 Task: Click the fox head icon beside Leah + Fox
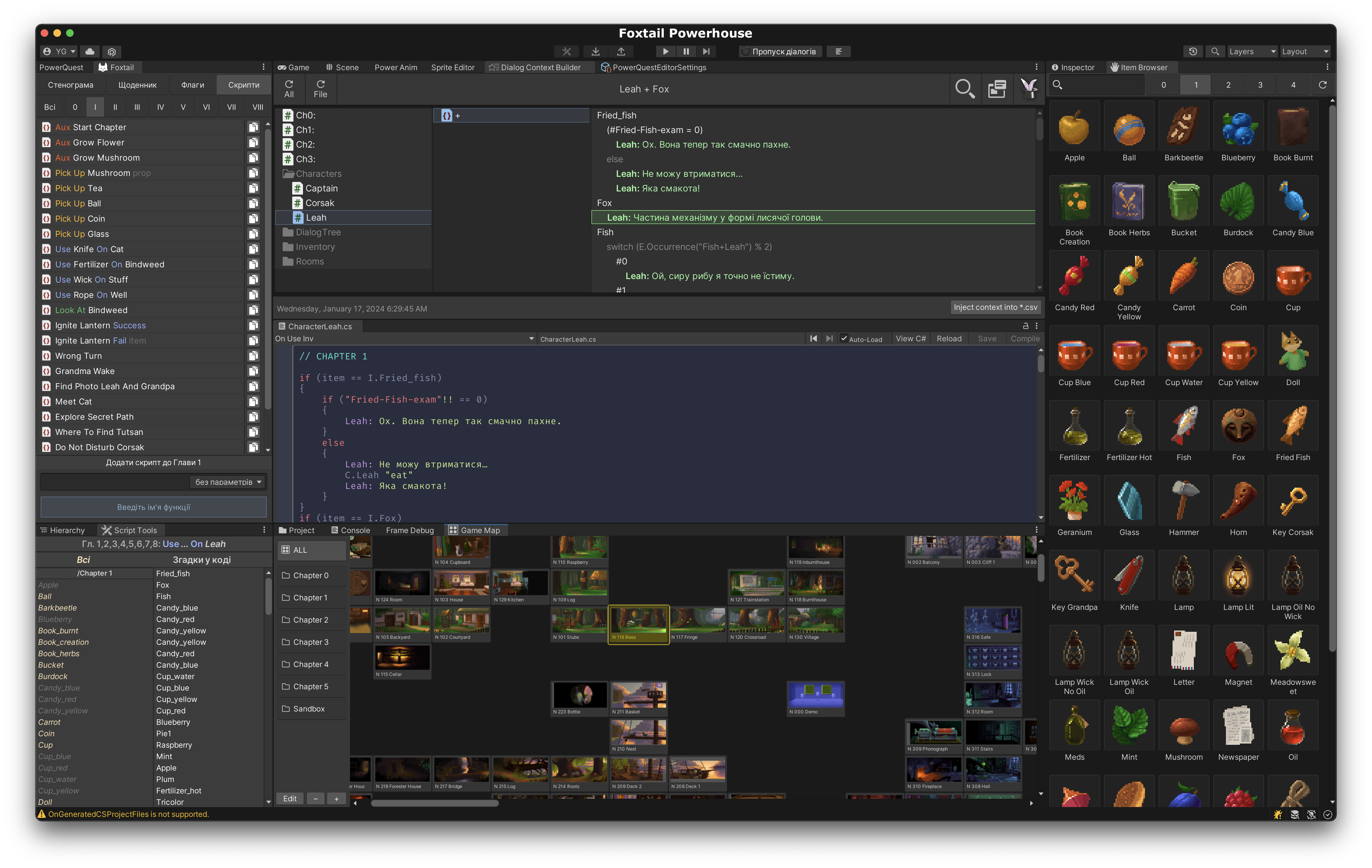click(1028, 89)
